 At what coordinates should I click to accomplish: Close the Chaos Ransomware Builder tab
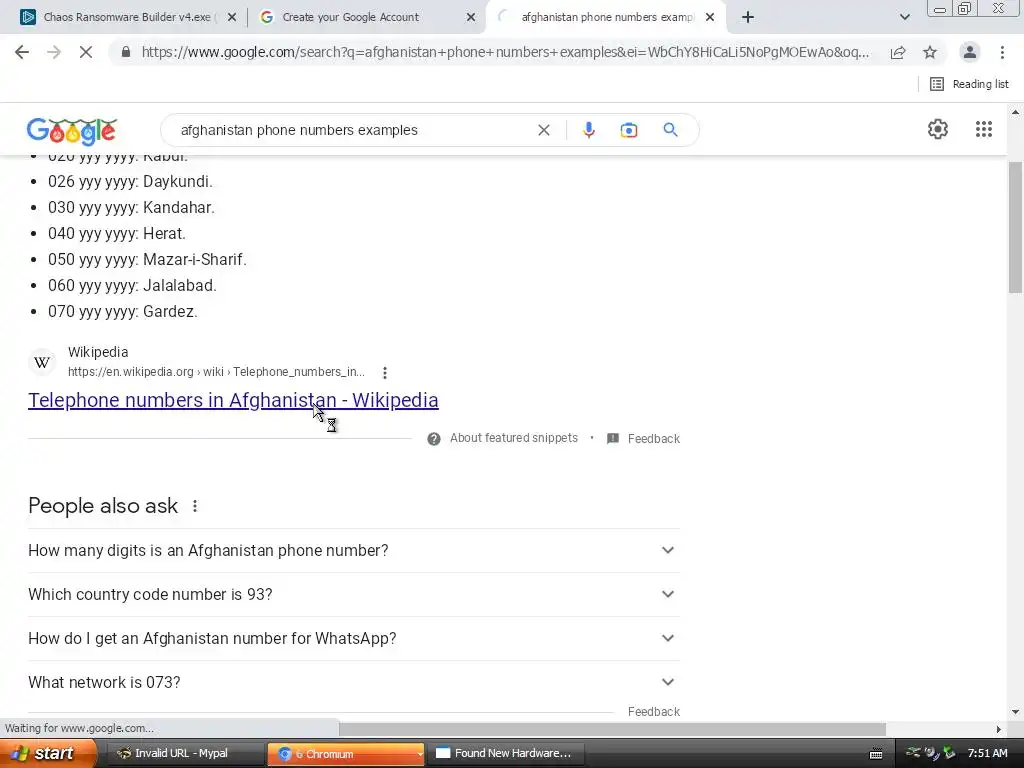click(x=232, y=18)
